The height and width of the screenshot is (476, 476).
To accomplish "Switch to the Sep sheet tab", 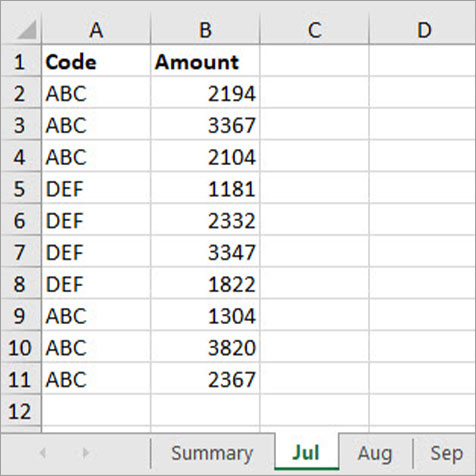I will coord(446,453).
